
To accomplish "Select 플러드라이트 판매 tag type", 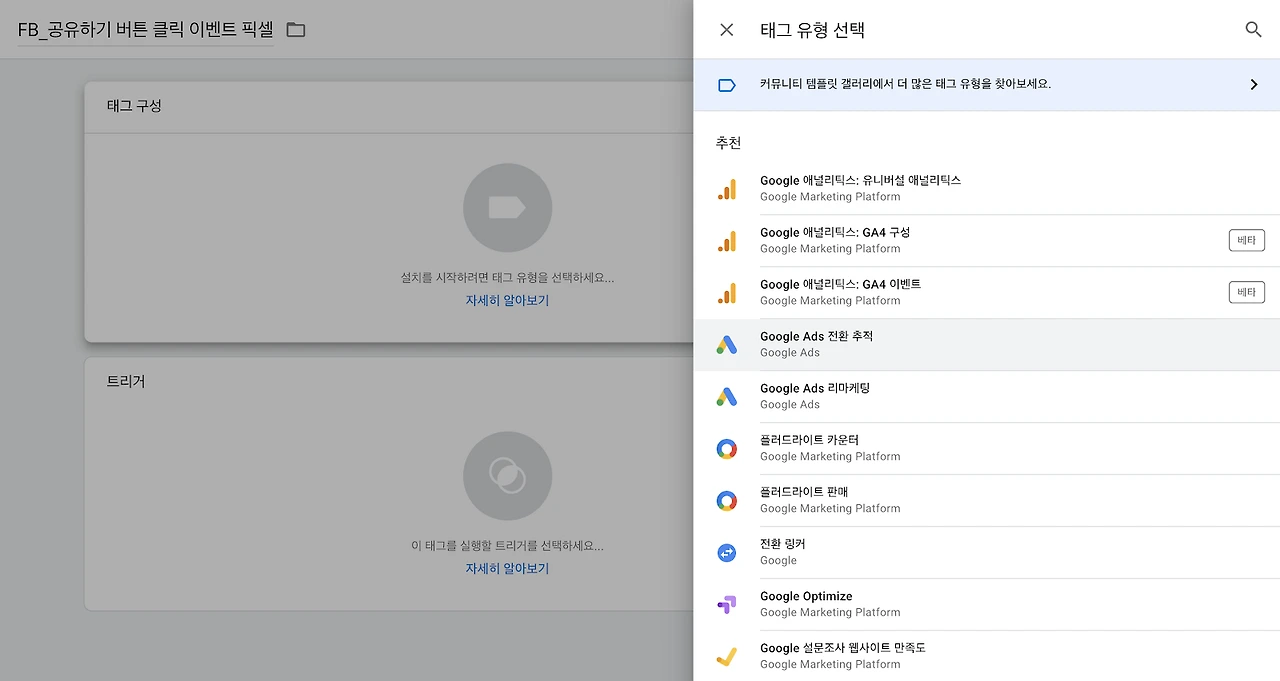I will point(986,501).
